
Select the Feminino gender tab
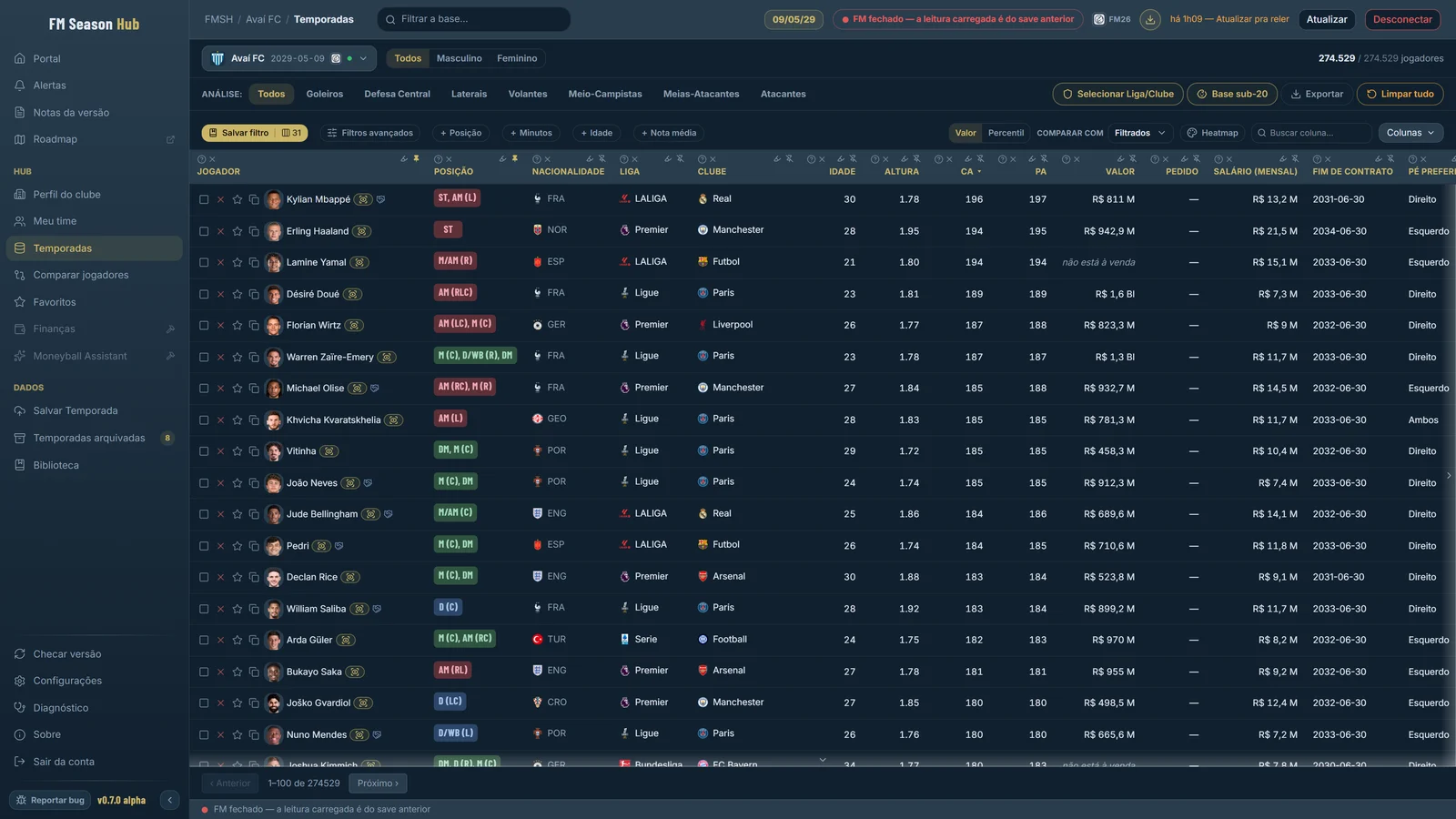pos(517,58)
